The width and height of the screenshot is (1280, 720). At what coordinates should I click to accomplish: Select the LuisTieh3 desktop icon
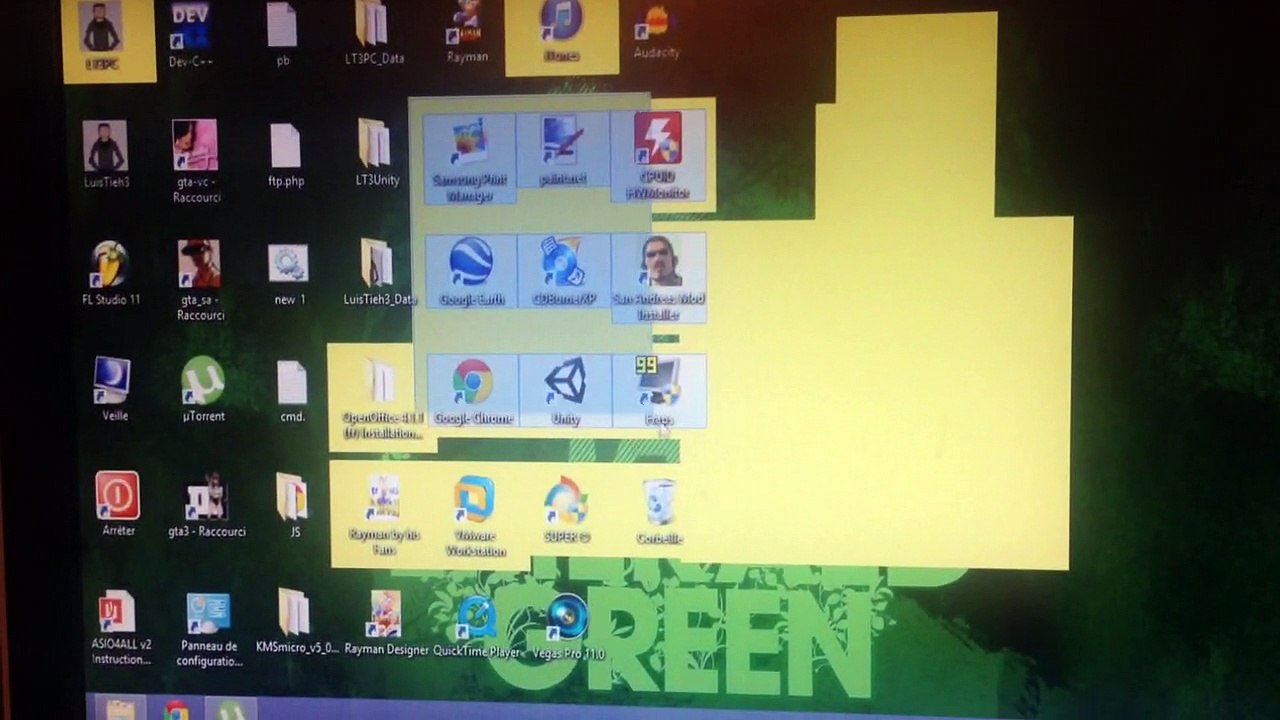point(105,154)
